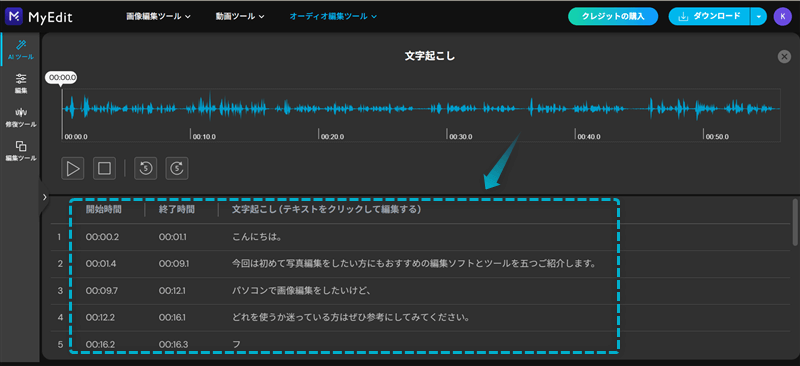Click start time 00:12.2
Screen dimensions: 800x366
tap(100, 318)
